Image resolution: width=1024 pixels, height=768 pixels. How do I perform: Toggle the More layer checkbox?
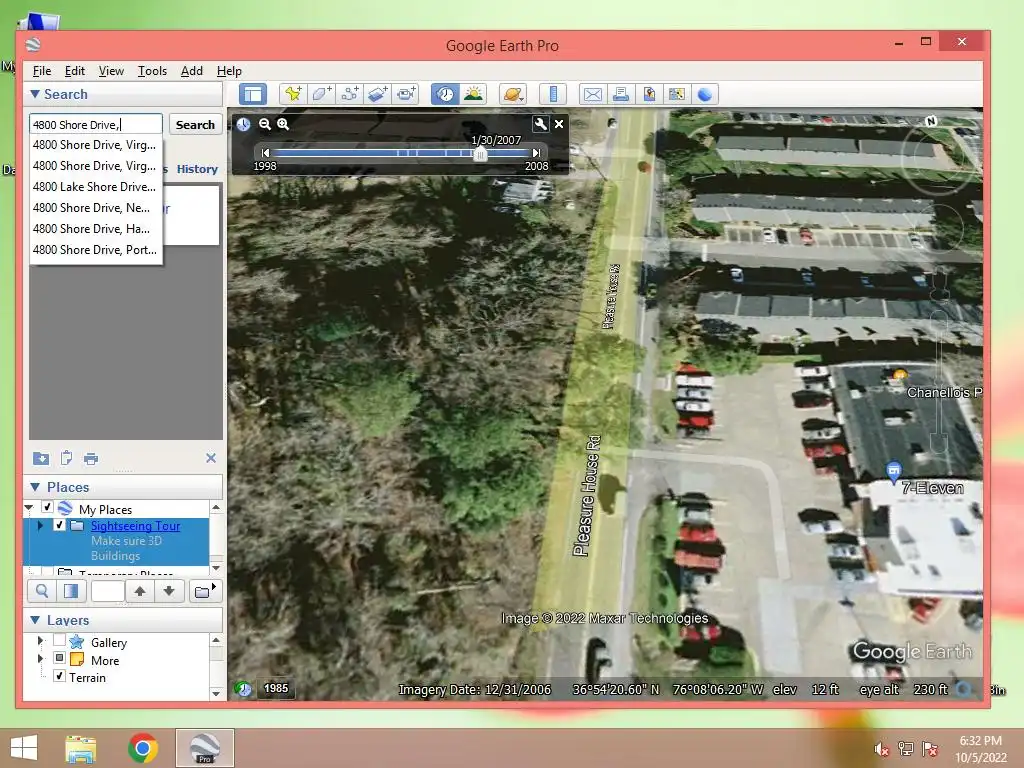click(59, 658)
